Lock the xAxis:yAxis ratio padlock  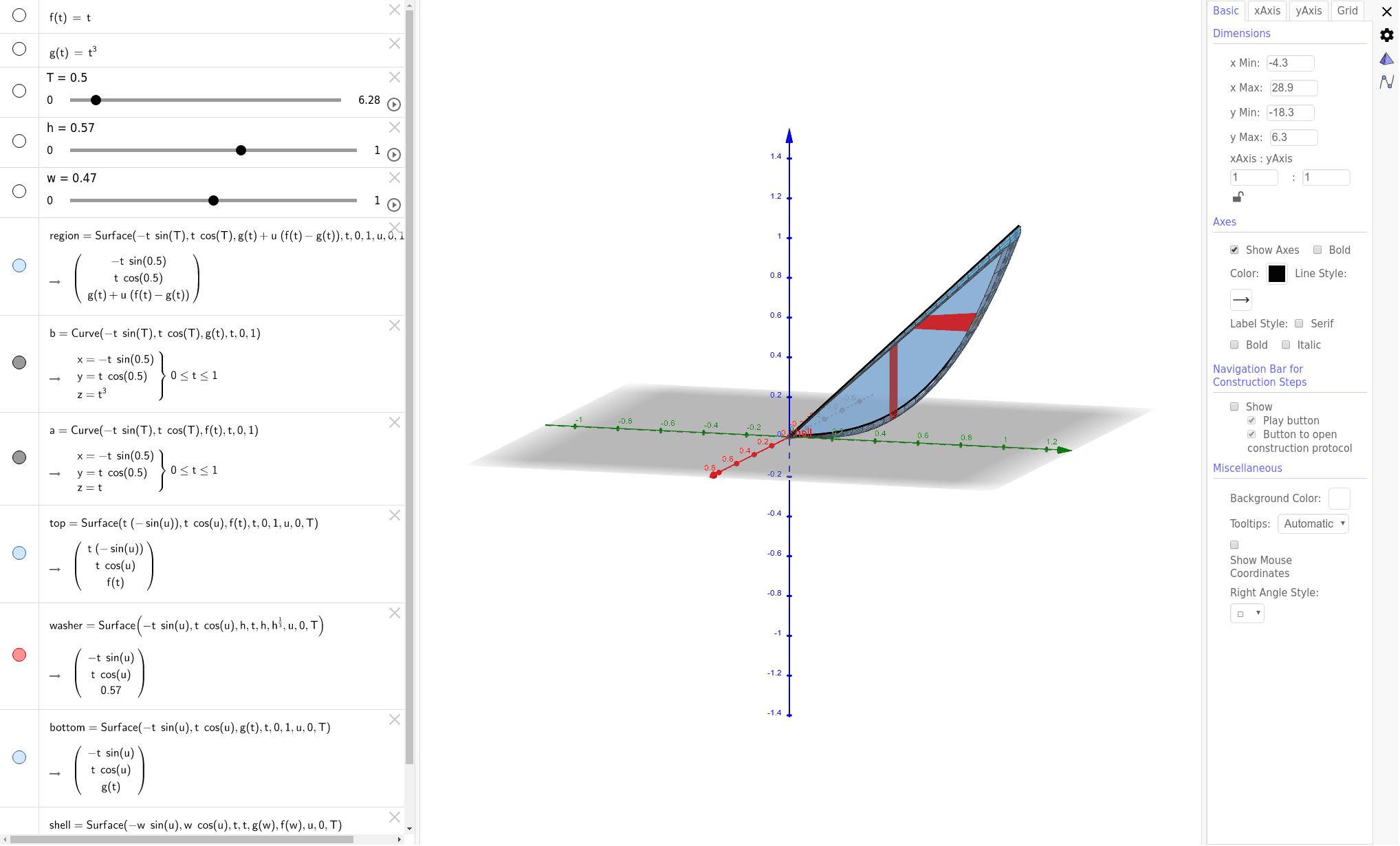click(1238, 197)
